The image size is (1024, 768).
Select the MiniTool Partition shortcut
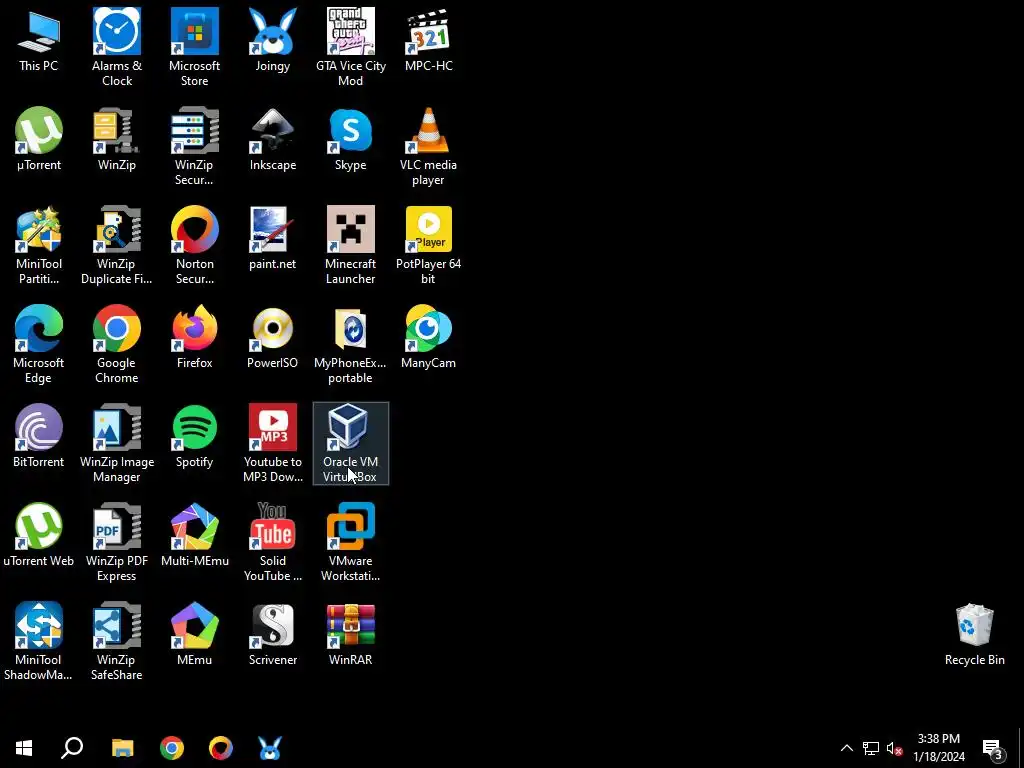[39, 246]
